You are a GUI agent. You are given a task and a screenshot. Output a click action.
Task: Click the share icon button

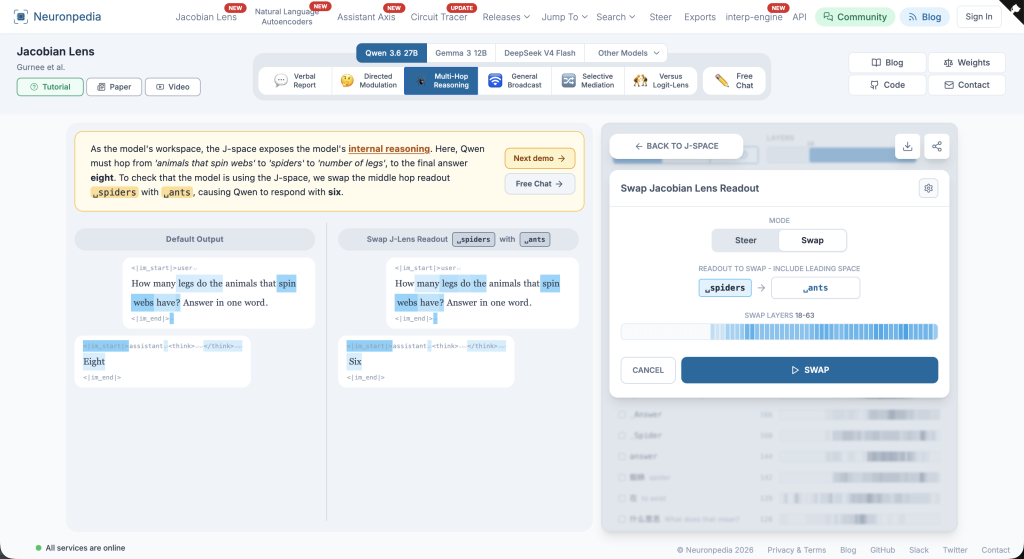(x=936, y=146)
